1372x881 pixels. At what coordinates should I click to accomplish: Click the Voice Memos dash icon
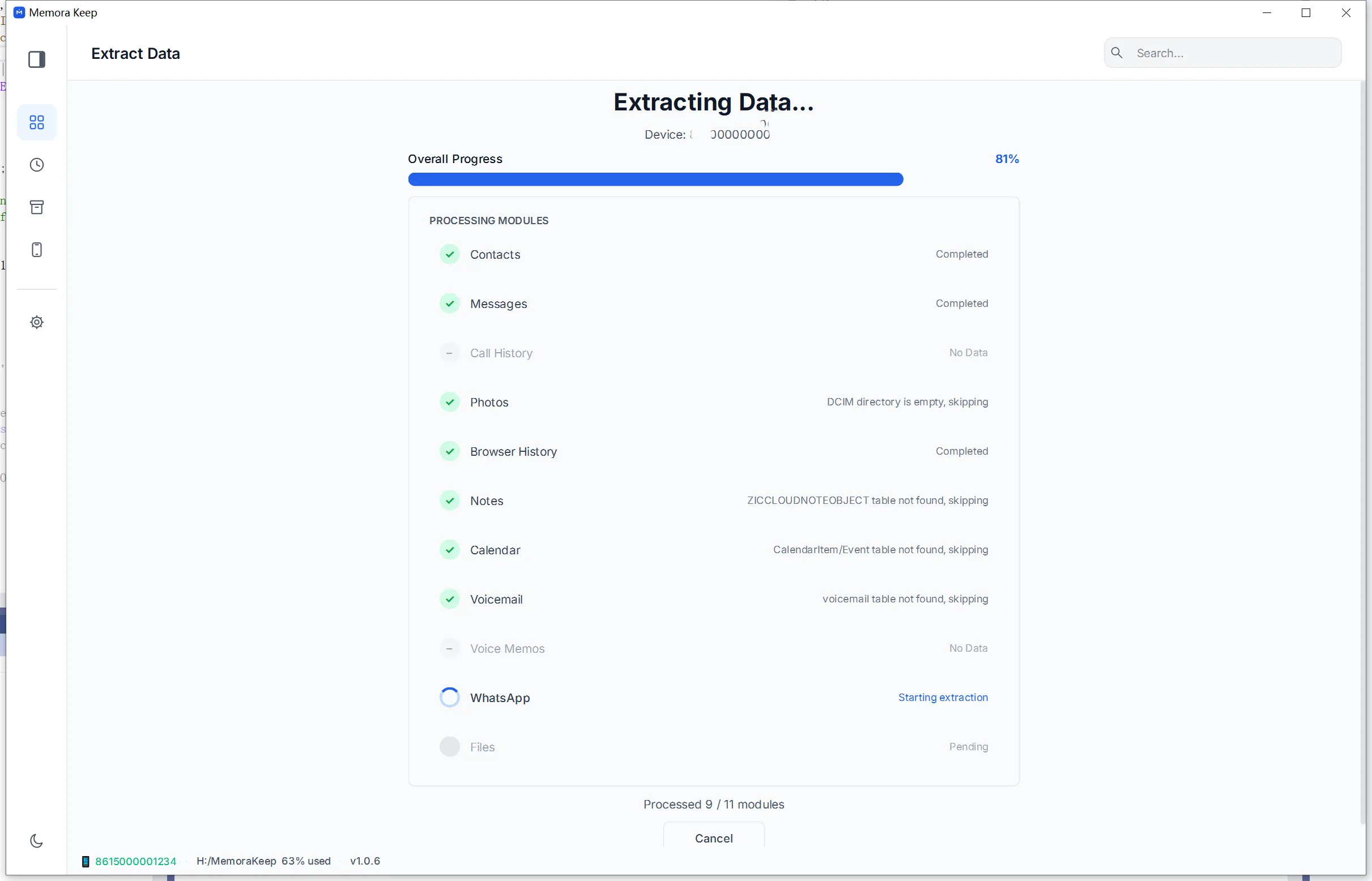click(x=450, y=649)
